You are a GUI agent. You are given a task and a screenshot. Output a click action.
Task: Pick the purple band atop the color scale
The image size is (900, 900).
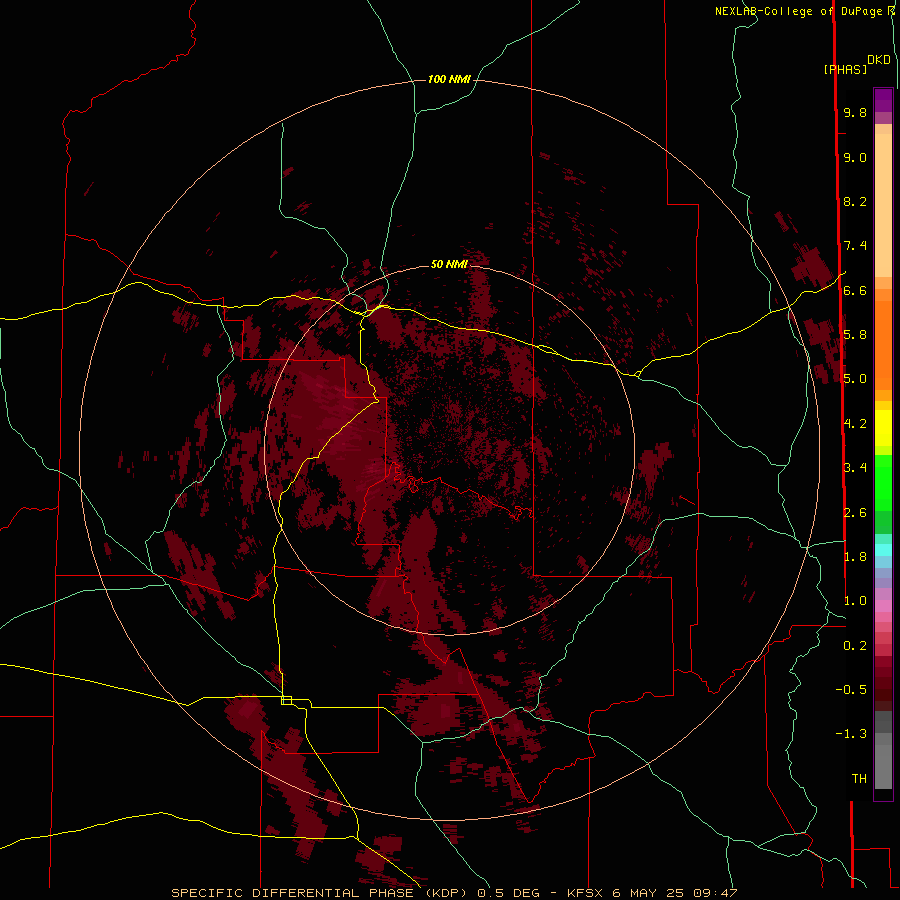tap(883, 100)
